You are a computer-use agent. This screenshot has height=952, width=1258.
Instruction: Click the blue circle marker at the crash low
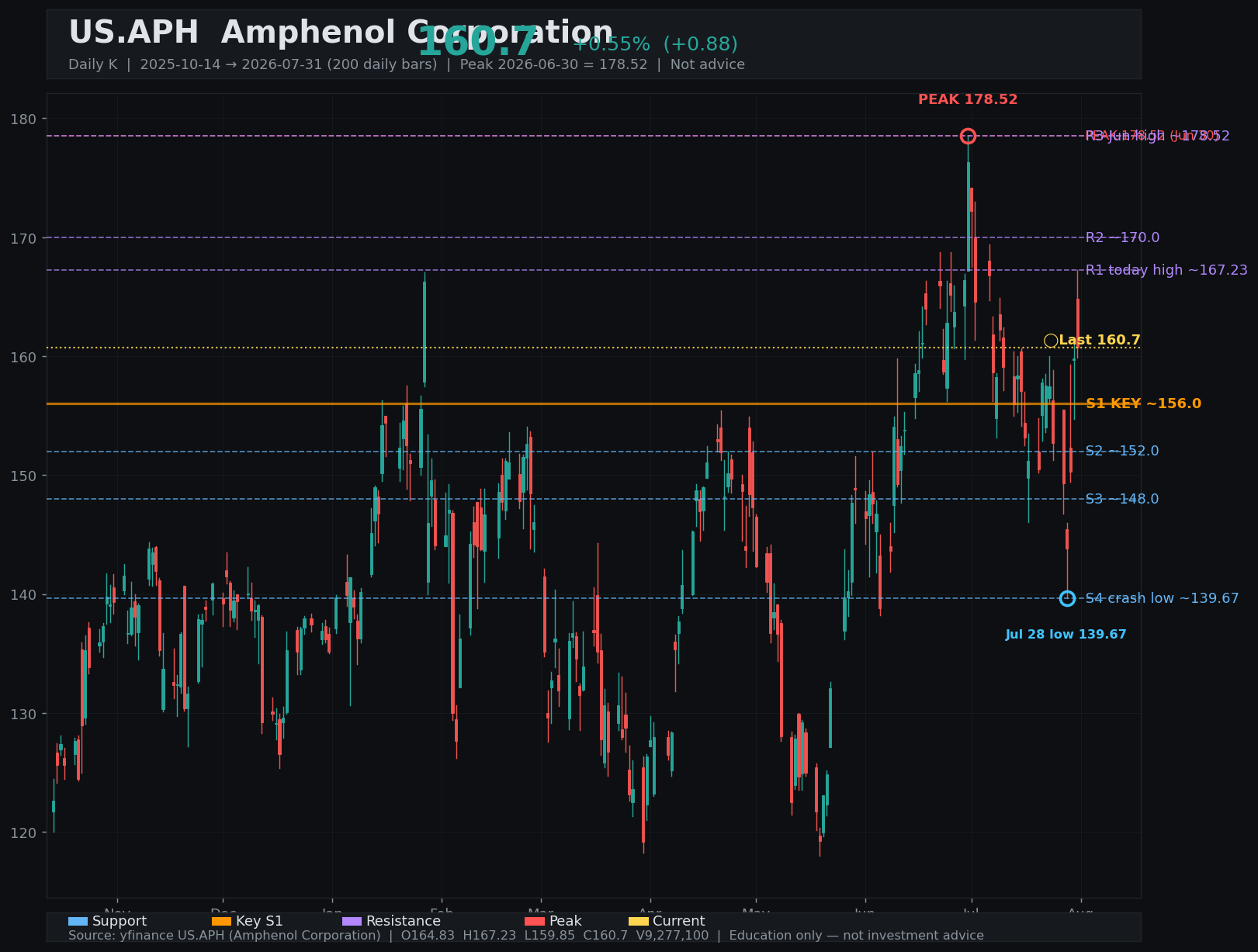[1067, 598]
